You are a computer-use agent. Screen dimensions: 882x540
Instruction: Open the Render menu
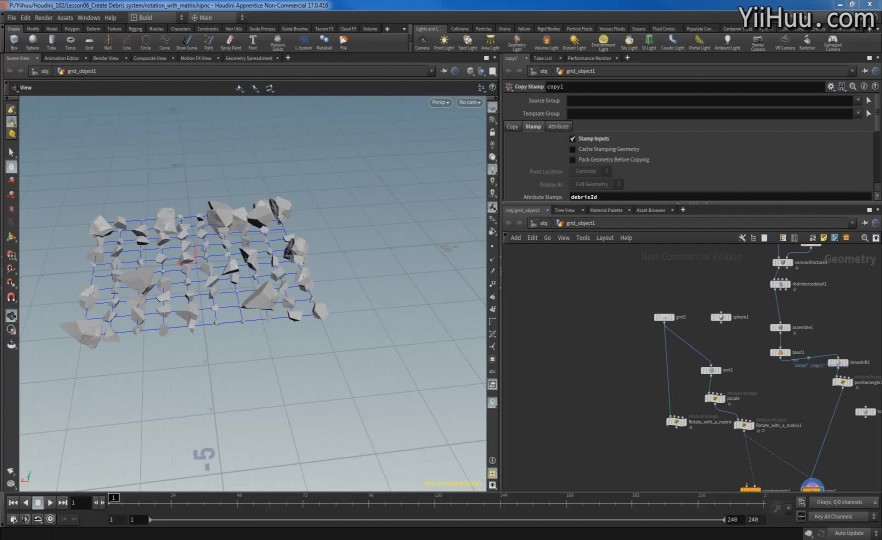43,17
